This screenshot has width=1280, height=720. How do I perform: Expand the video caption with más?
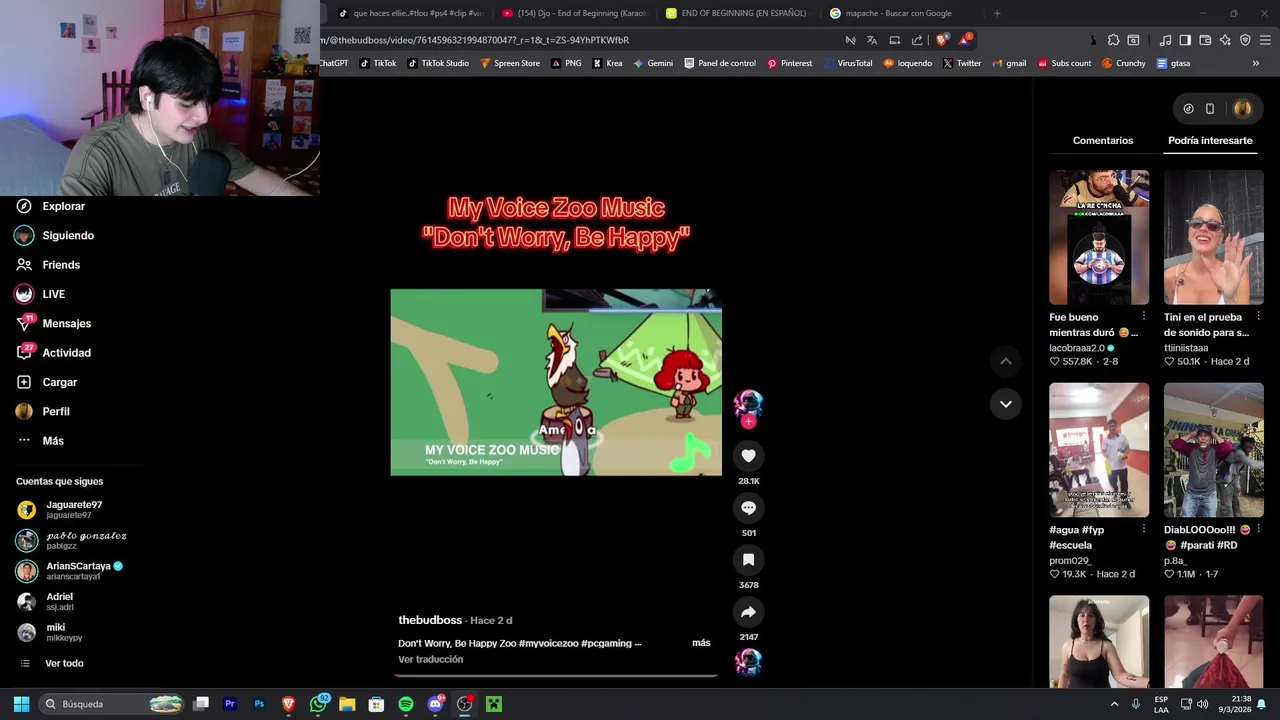tap(701, 643)
